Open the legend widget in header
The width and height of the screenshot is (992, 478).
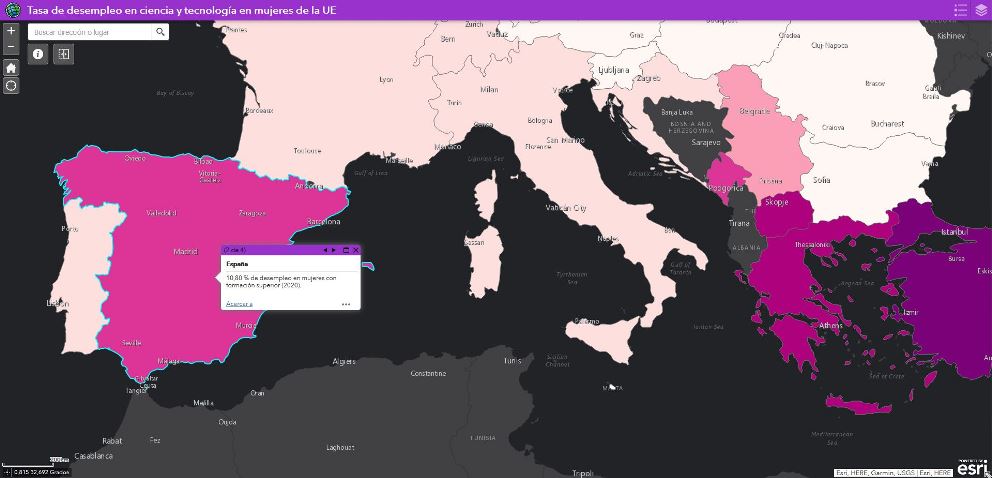(x=961, y=10)
